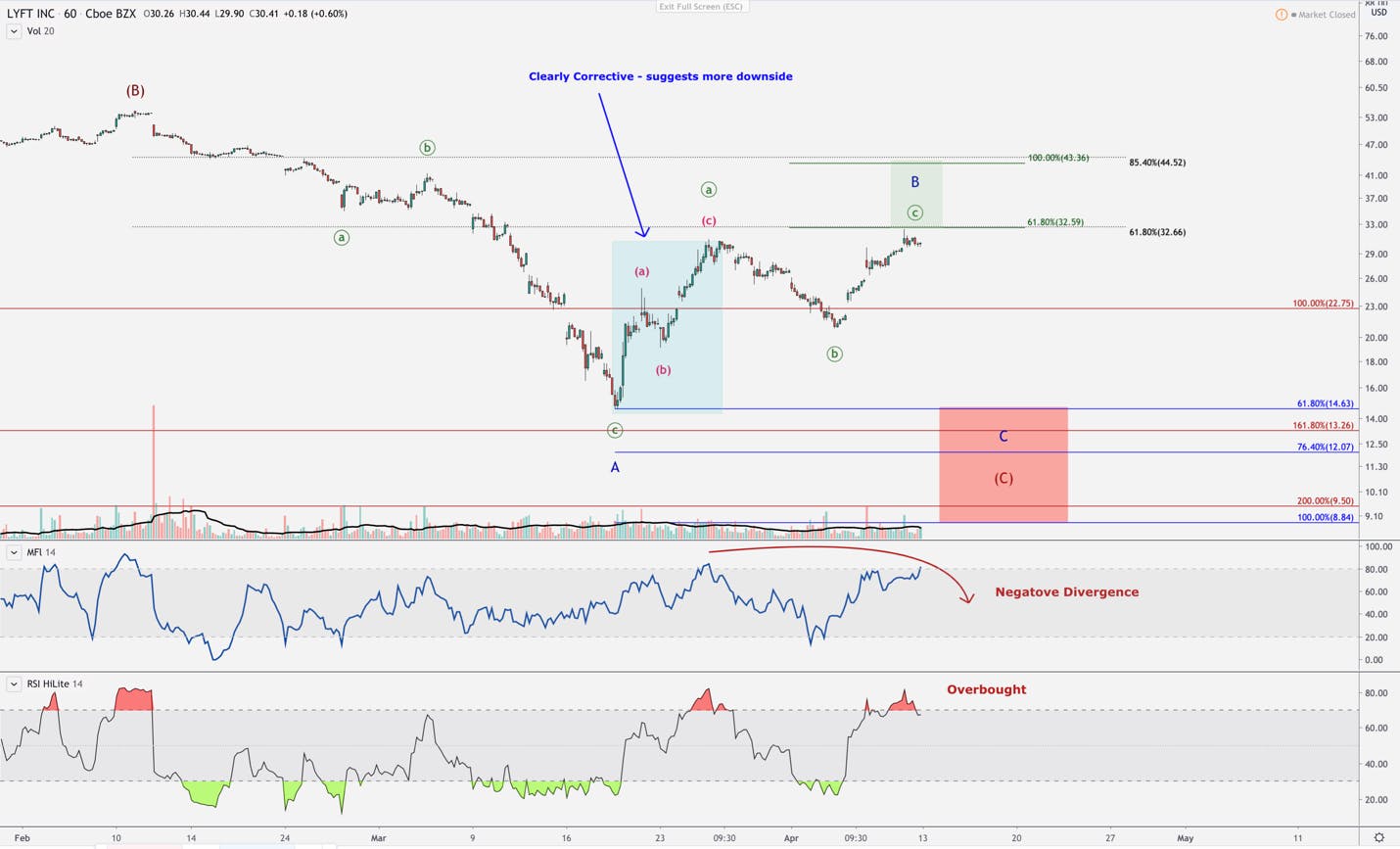
Task: Click the dark red (B) wave label
Action: click(x=135, y=90)
